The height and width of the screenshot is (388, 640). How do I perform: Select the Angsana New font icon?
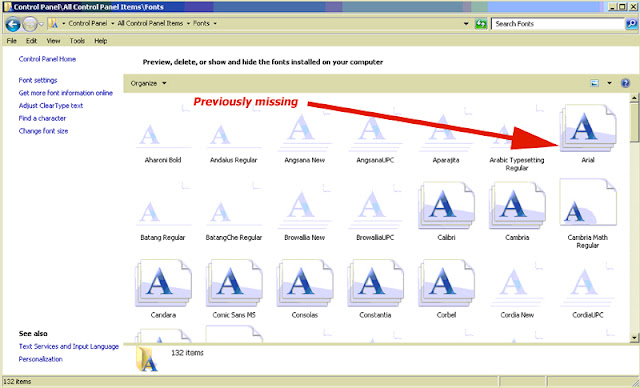click(304, 128)
